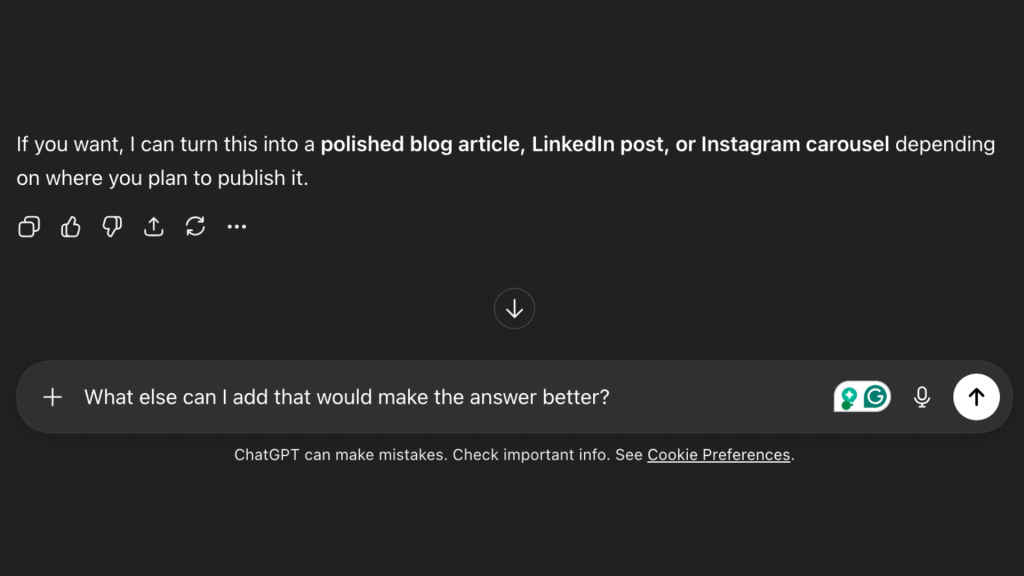Click the Grammarly sparkle suggestion icon
The image size is (1024, 576).
848,398
